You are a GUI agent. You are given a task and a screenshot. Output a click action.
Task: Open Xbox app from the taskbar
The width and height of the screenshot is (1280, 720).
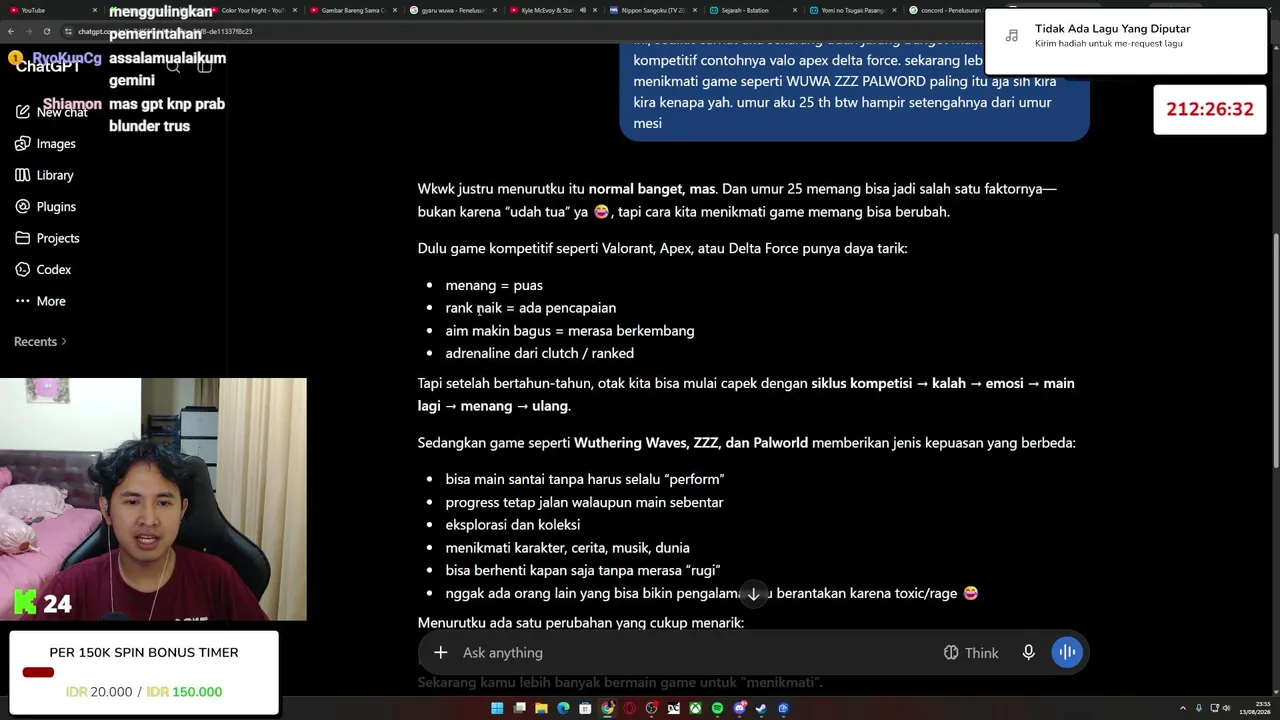pos(695,708)
